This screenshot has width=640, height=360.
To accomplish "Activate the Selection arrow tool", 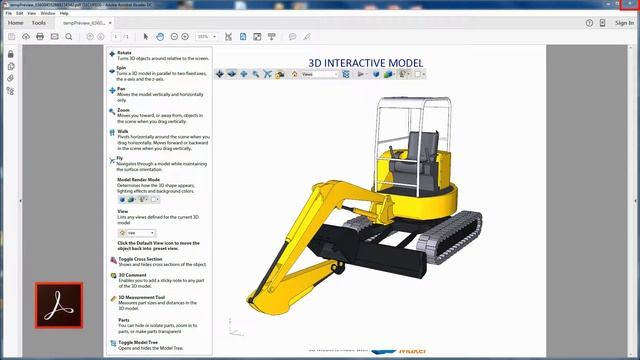I will (146, 37).
